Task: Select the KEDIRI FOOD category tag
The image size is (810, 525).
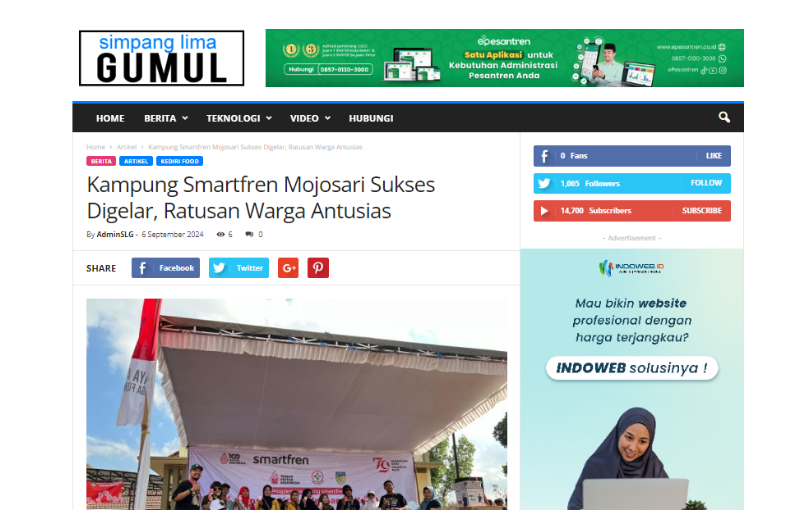Action: 180,161
